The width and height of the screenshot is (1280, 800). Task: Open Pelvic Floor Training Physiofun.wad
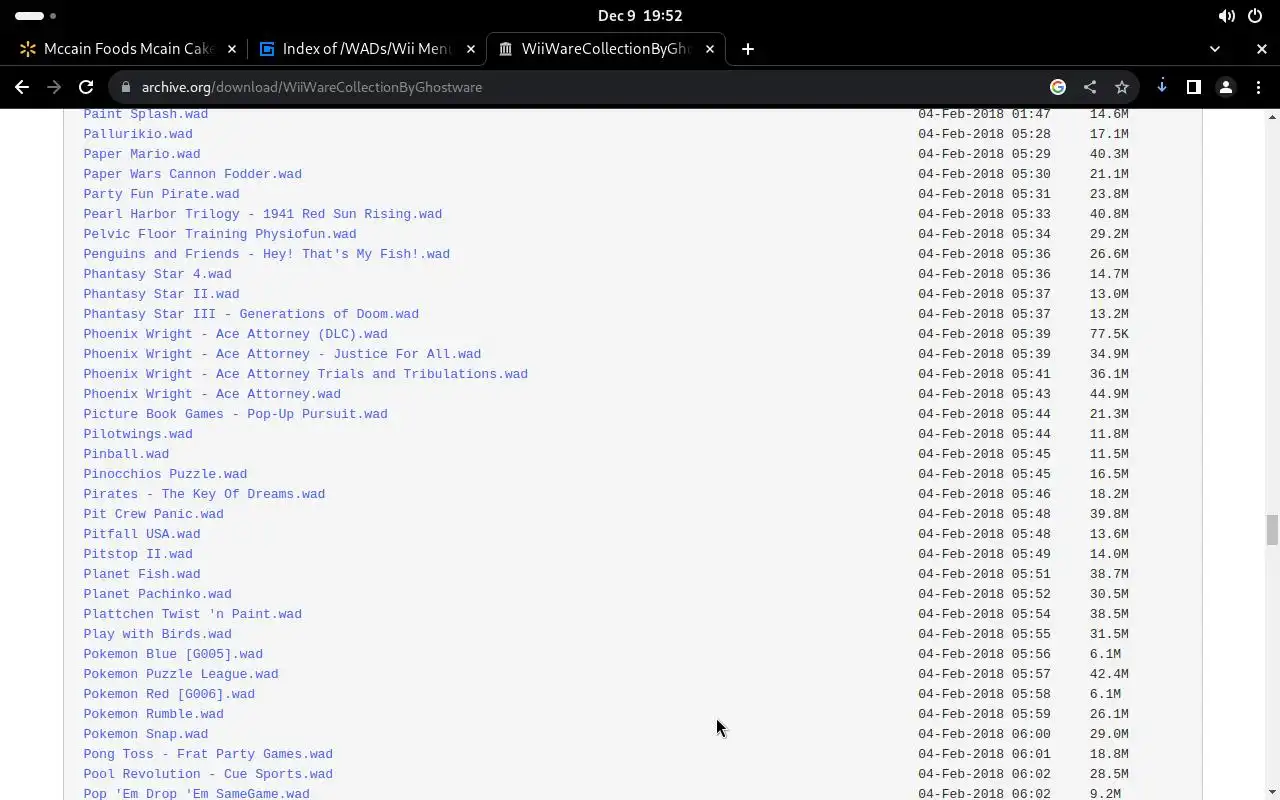tap(220, 234)
